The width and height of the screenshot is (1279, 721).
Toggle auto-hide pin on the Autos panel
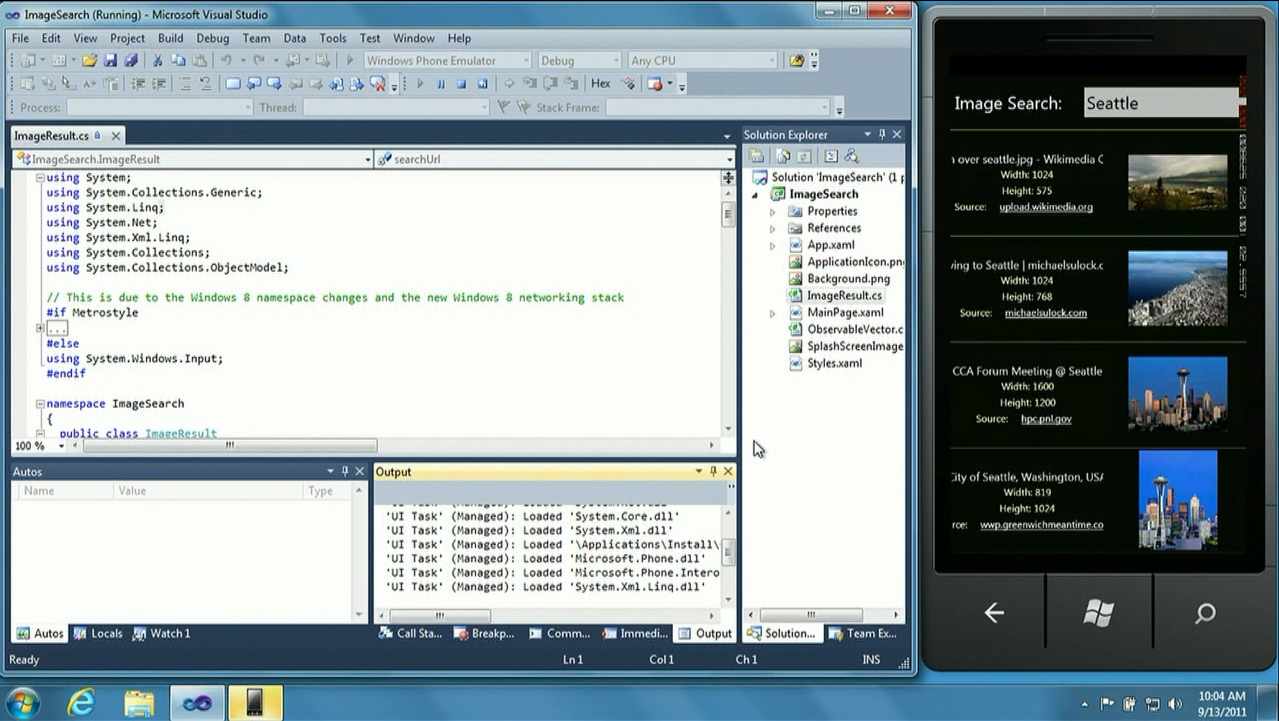345,471
